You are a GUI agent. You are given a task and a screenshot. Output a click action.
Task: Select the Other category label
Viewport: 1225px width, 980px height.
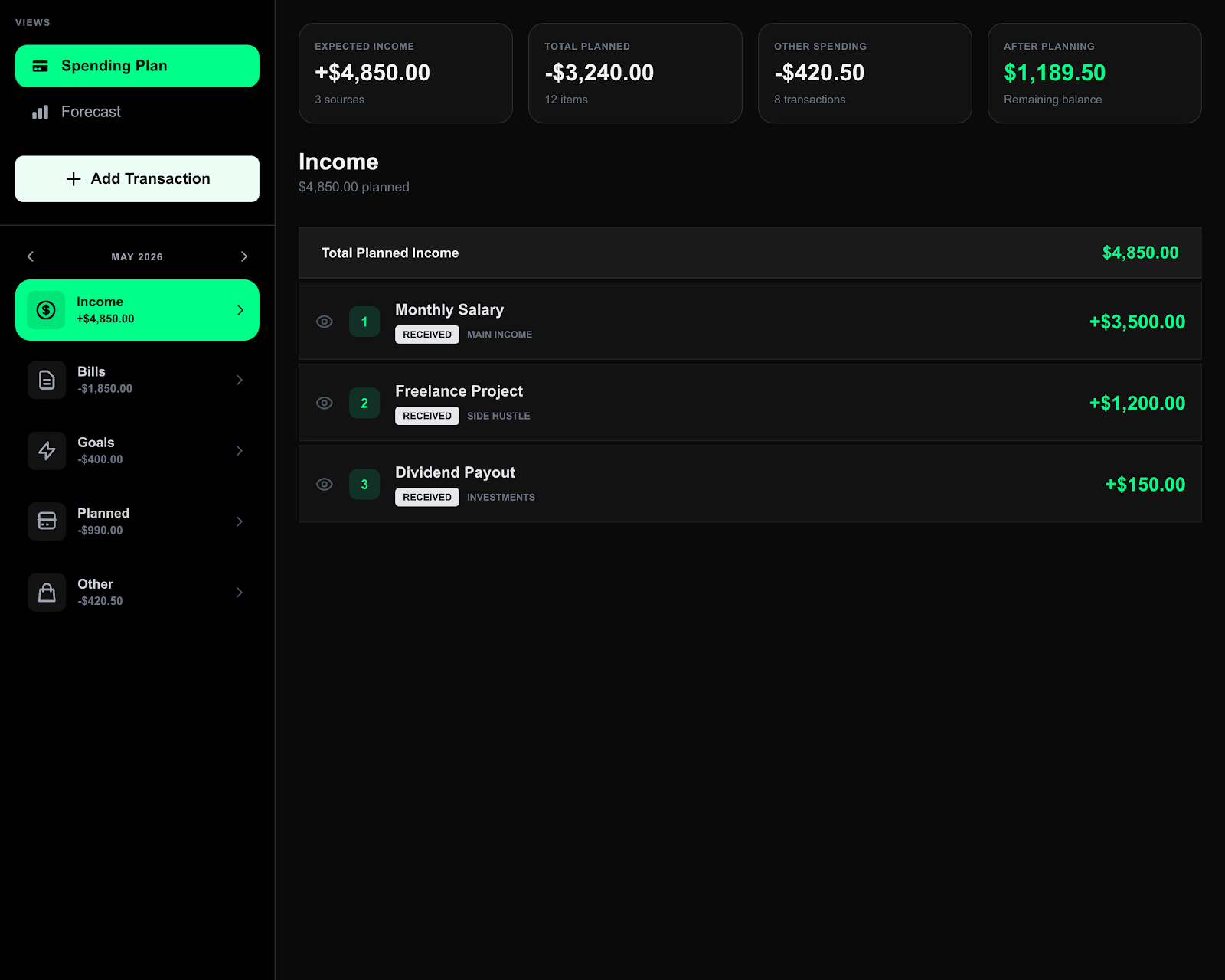pyautogui.click(x=95, y=584)
